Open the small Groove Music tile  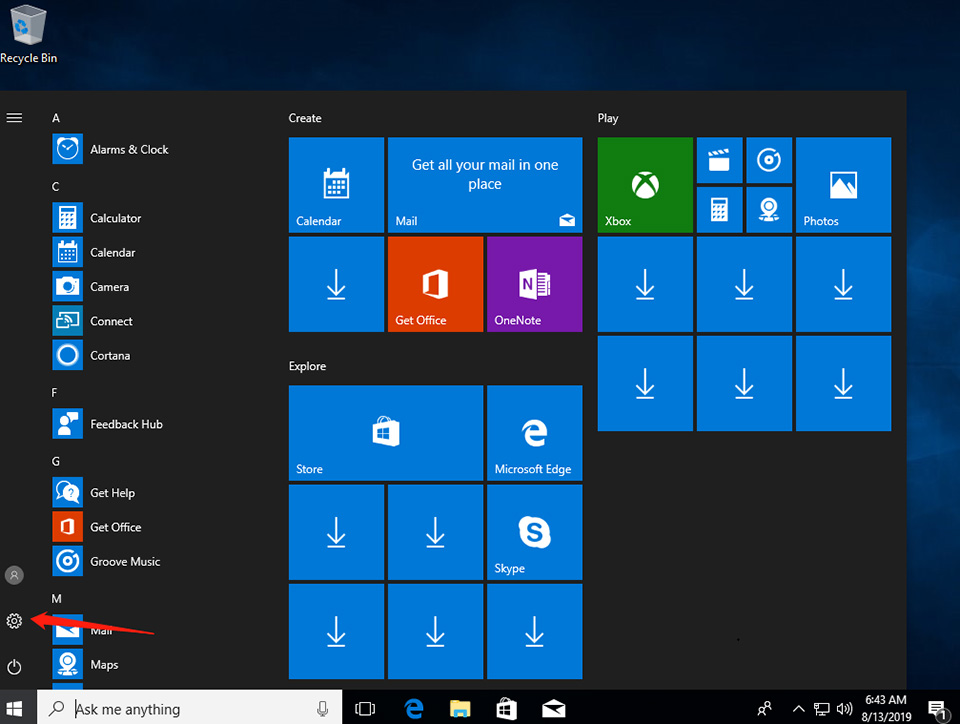(x=769, y=160)
